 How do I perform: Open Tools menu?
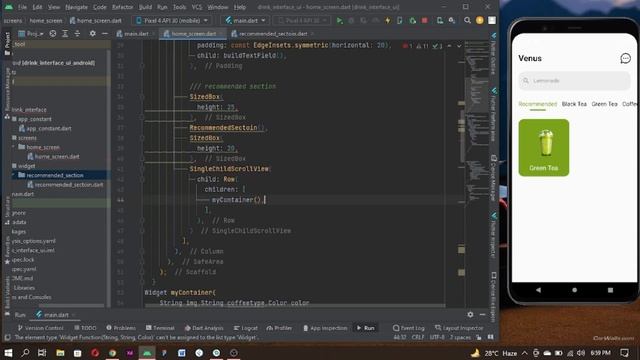179,7
